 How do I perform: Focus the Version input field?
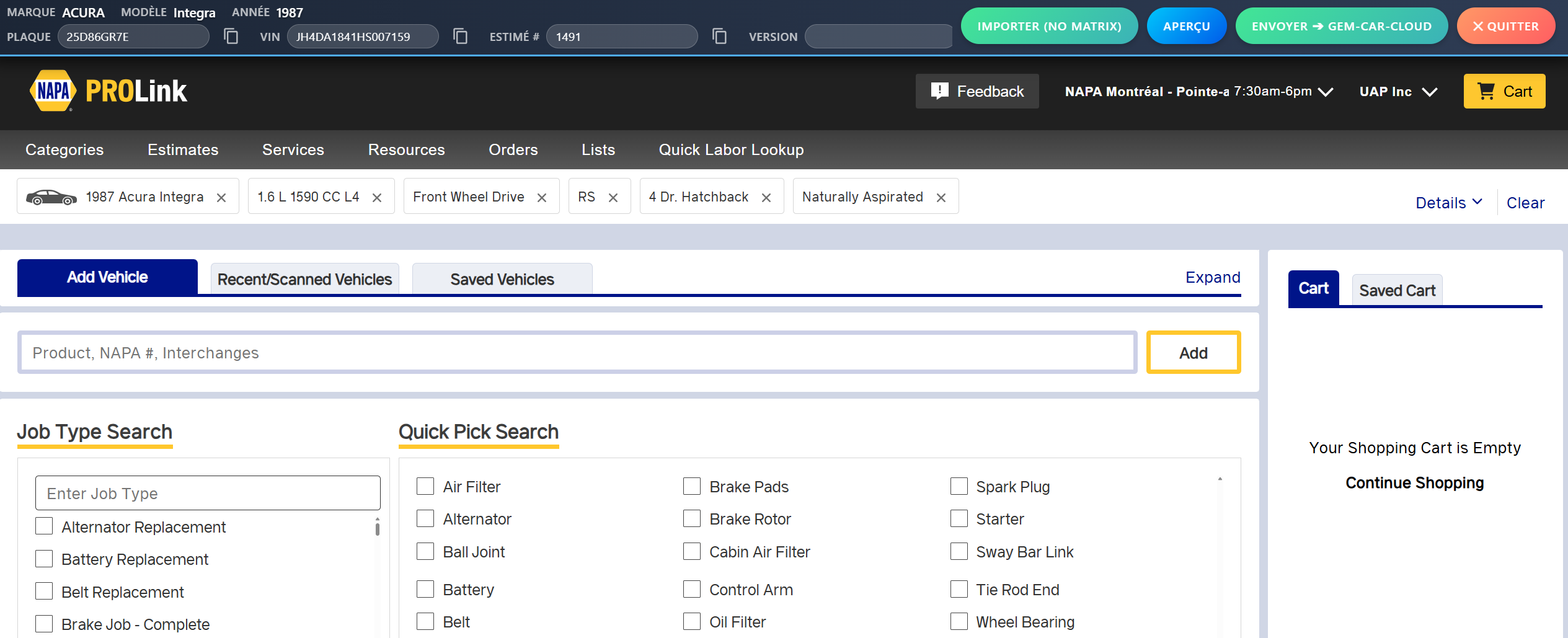[879, 37]
